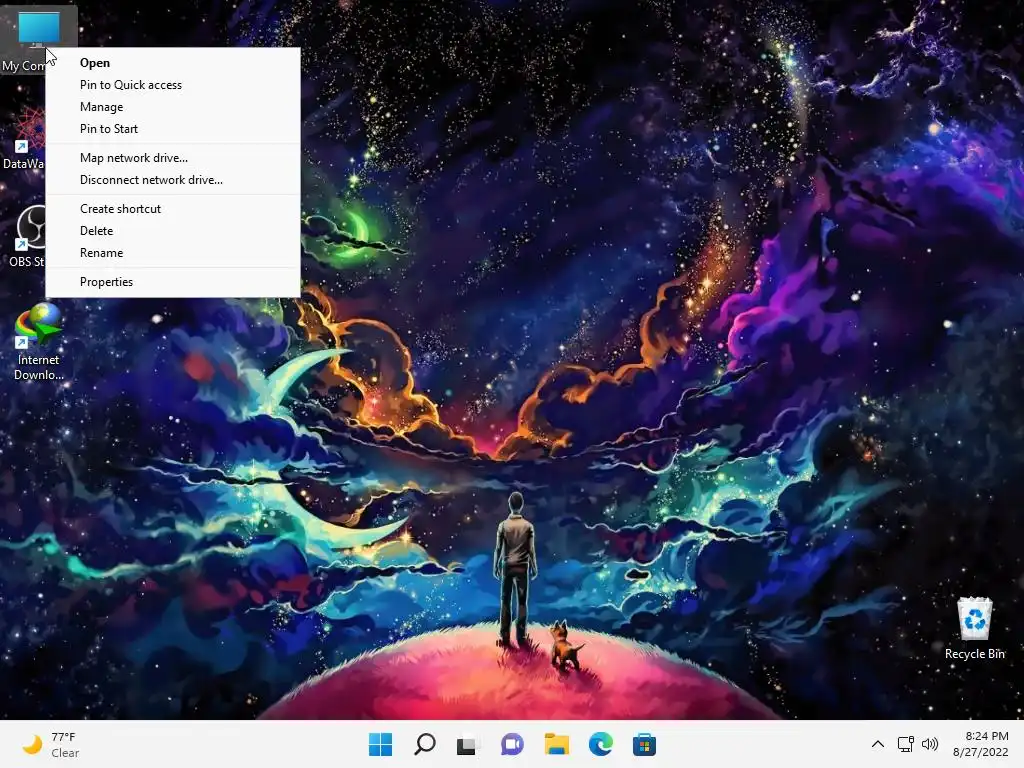
Task: Select Map network drive entry
Action: 172,157
